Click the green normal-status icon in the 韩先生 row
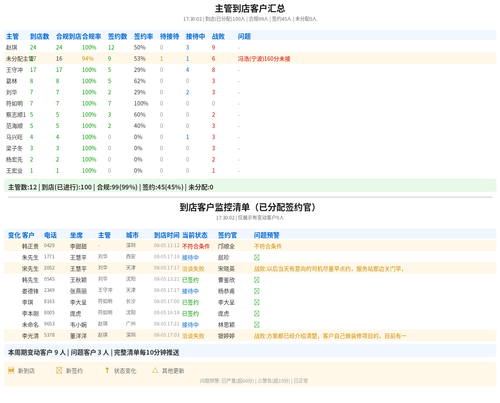 point(257,280)
